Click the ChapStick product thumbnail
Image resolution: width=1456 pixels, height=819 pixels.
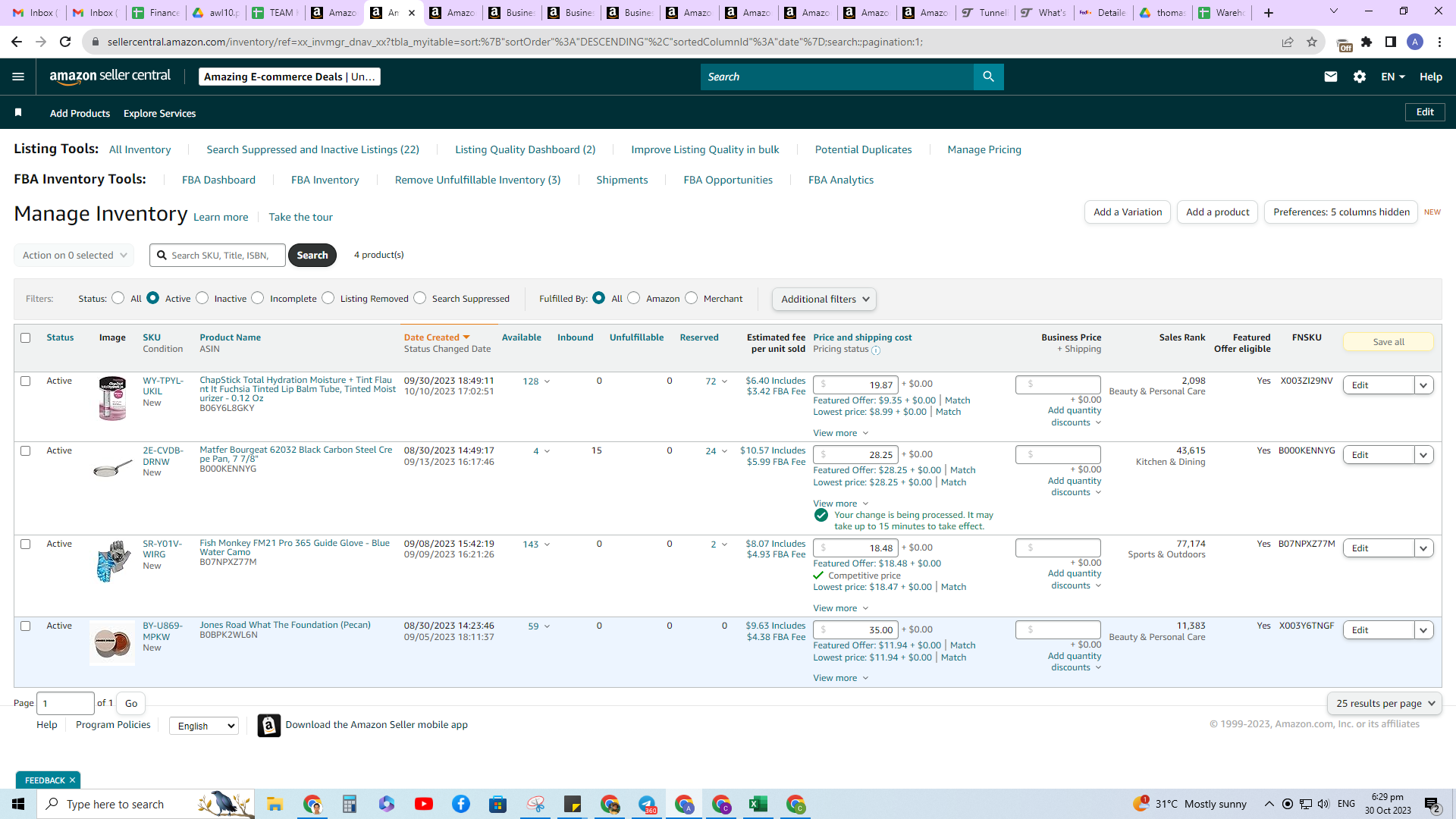click(112, 398)
